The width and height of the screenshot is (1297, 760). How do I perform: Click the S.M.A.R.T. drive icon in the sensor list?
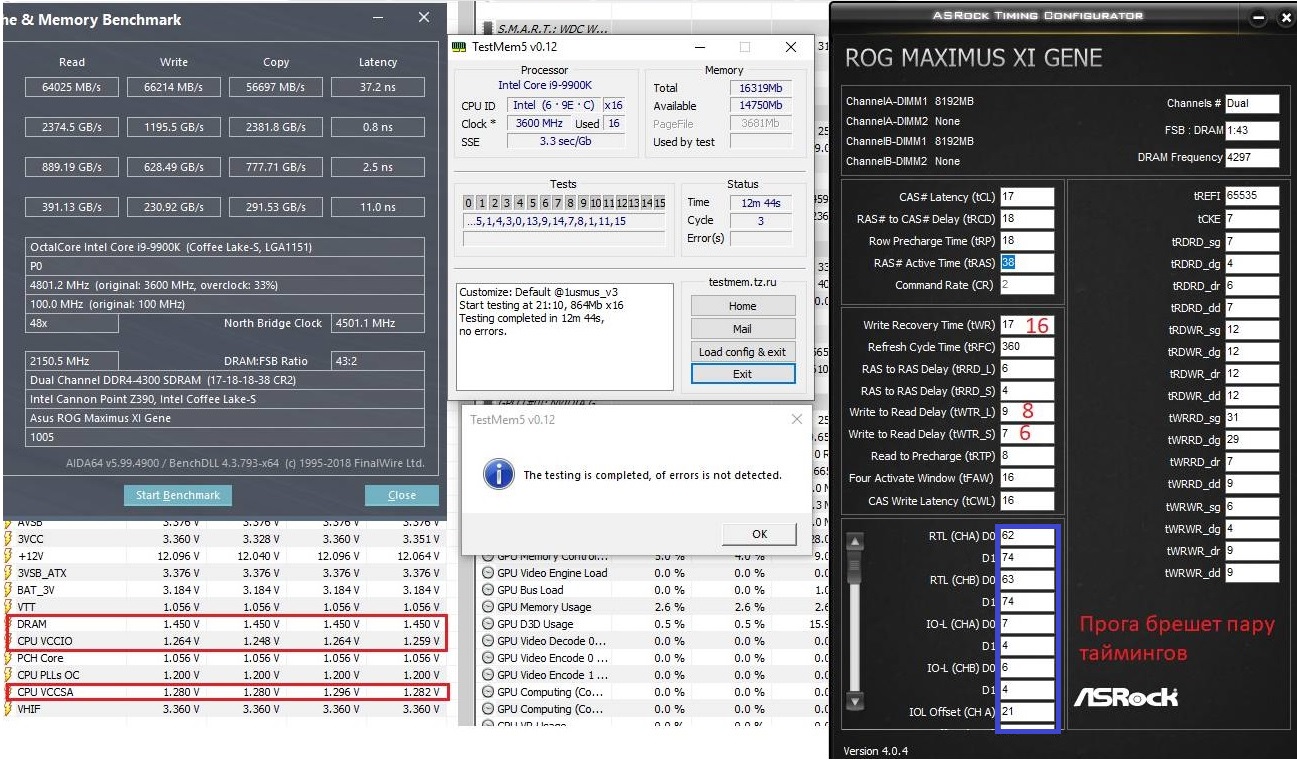pyautogui.click(x=487, y=27)
